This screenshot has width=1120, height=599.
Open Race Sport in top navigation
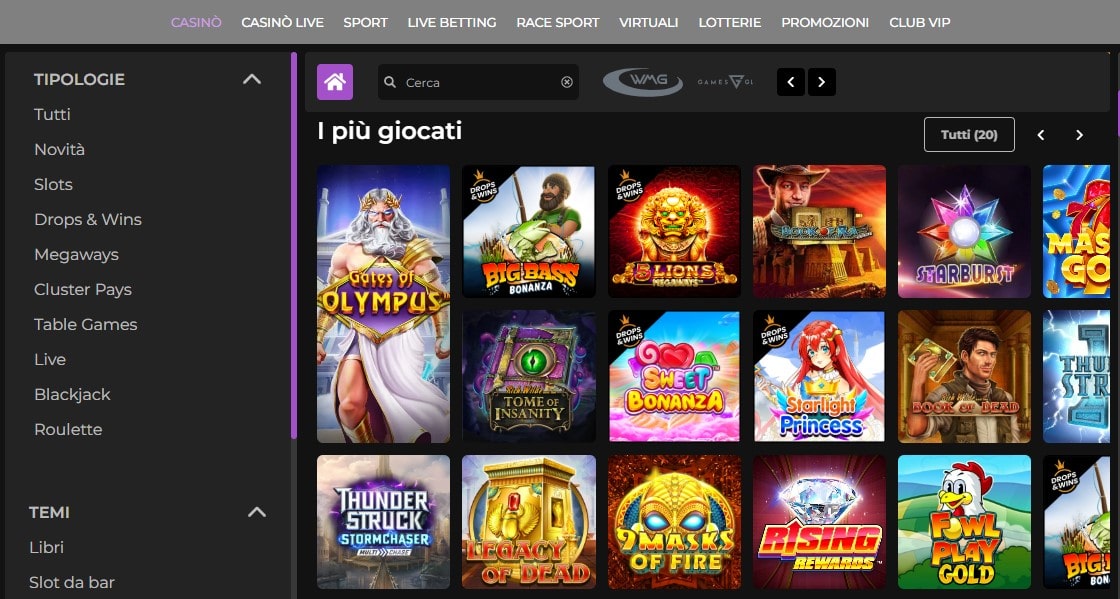(558, 22)
